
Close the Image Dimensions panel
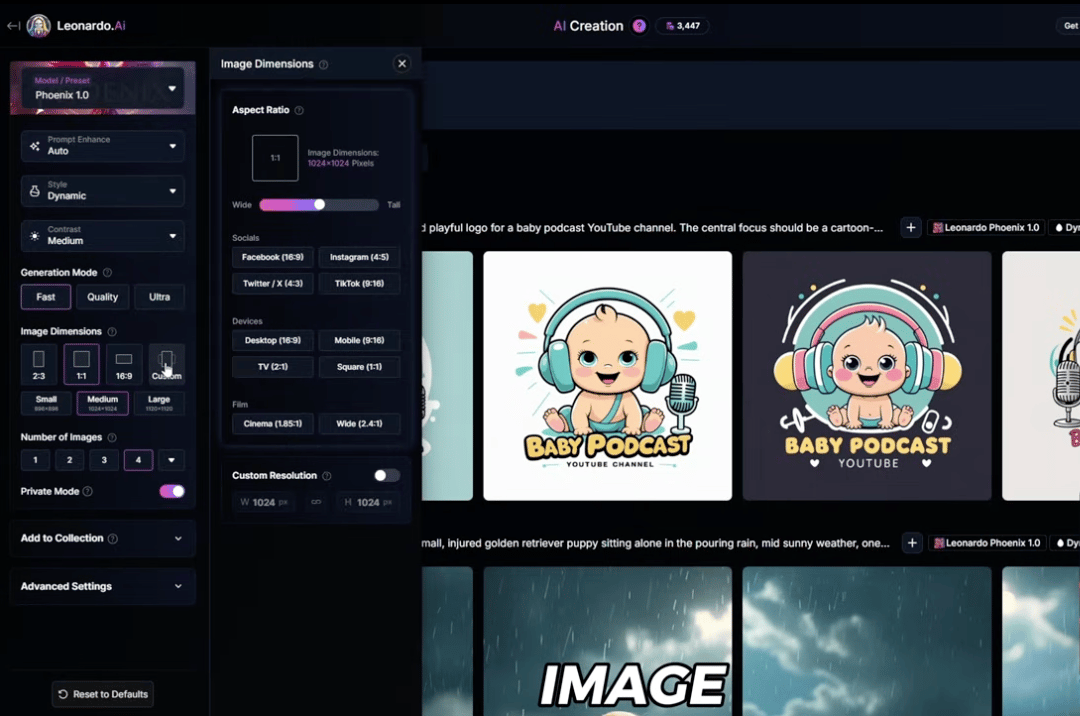point(402,64)
